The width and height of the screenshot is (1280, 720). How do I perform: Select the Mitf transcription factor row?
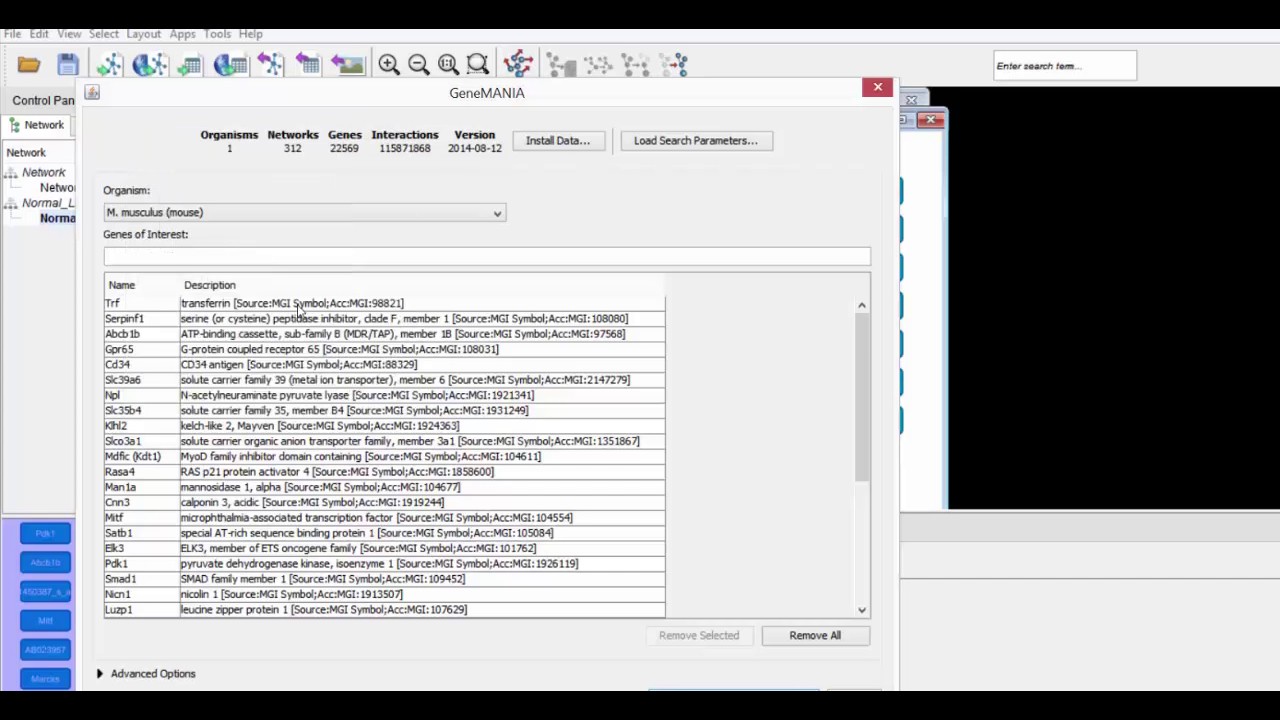tap(384, 518)
